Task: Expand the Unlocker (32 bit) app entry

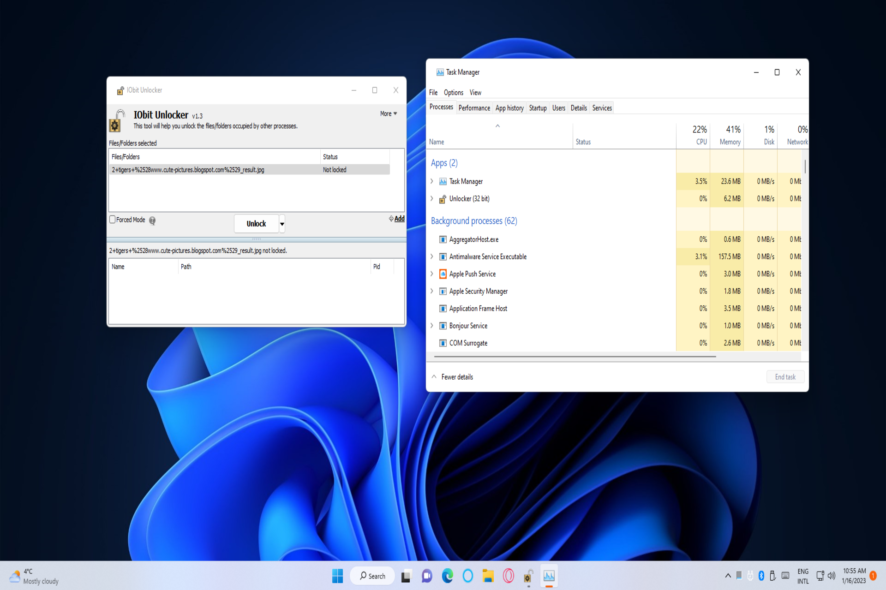Action: coord(432,198)
